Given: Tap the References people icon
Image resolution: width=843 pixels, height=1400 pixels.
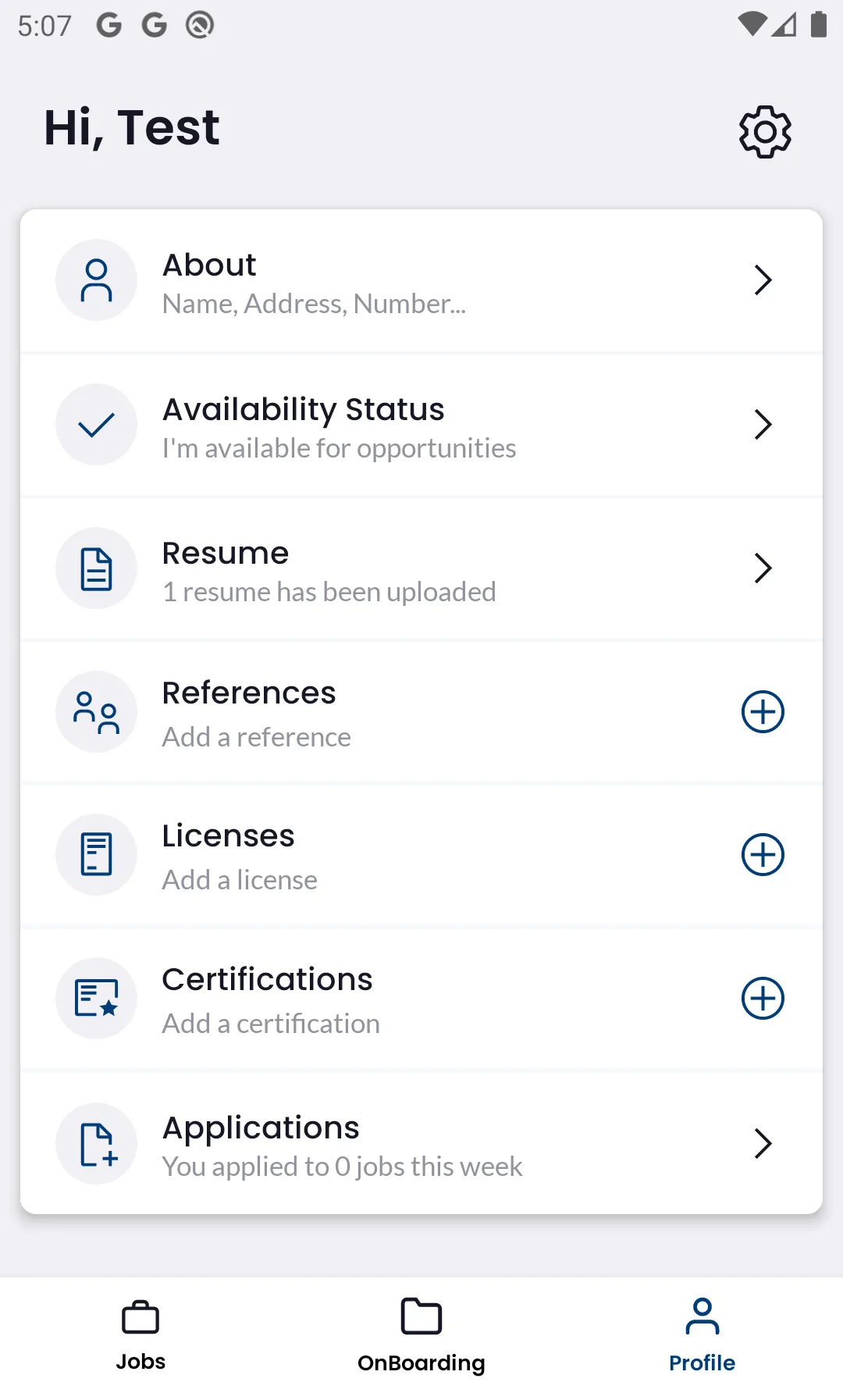Looking at the screenshot, I should [x=96, y=712].
